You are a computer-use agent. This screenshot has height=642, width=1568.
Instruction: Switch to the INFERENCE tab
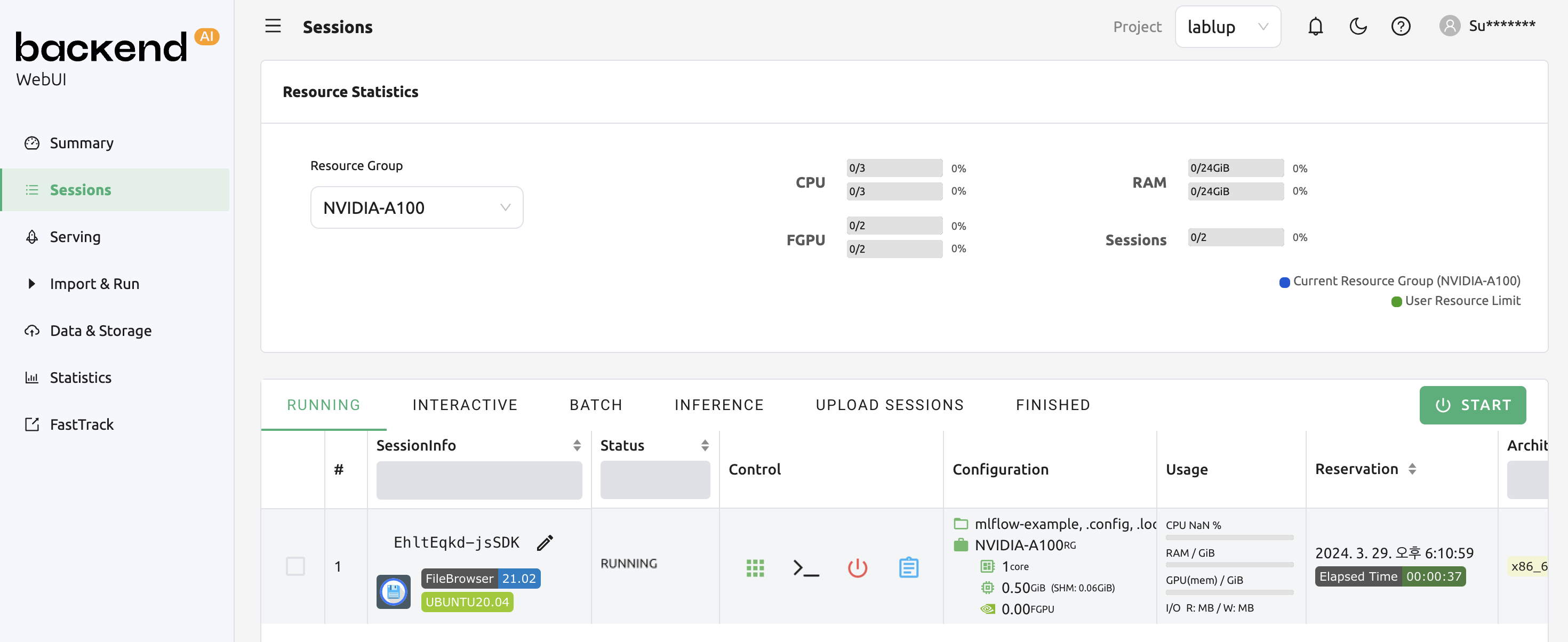pyautogui.click(x=719, y=405)
